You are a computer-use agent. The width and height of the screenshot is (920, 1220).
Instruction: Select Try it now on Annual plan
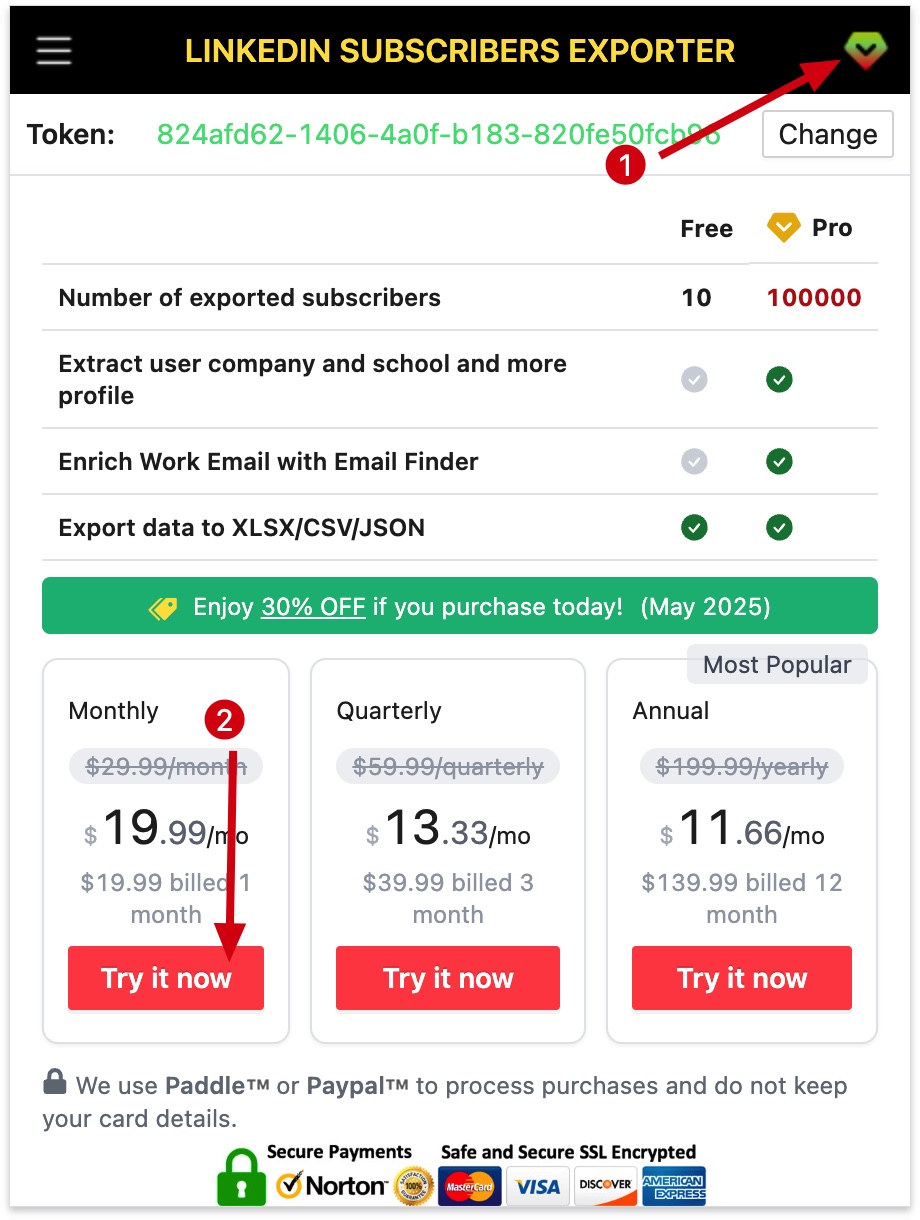tap(741, 978)
